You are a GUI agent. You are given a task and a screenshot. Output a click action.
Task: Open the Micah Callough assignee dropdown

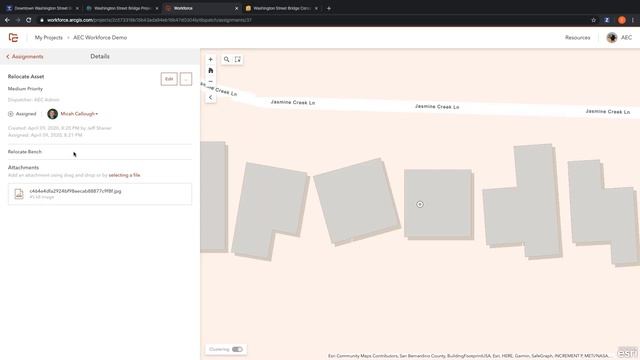[x=79, y=114]
